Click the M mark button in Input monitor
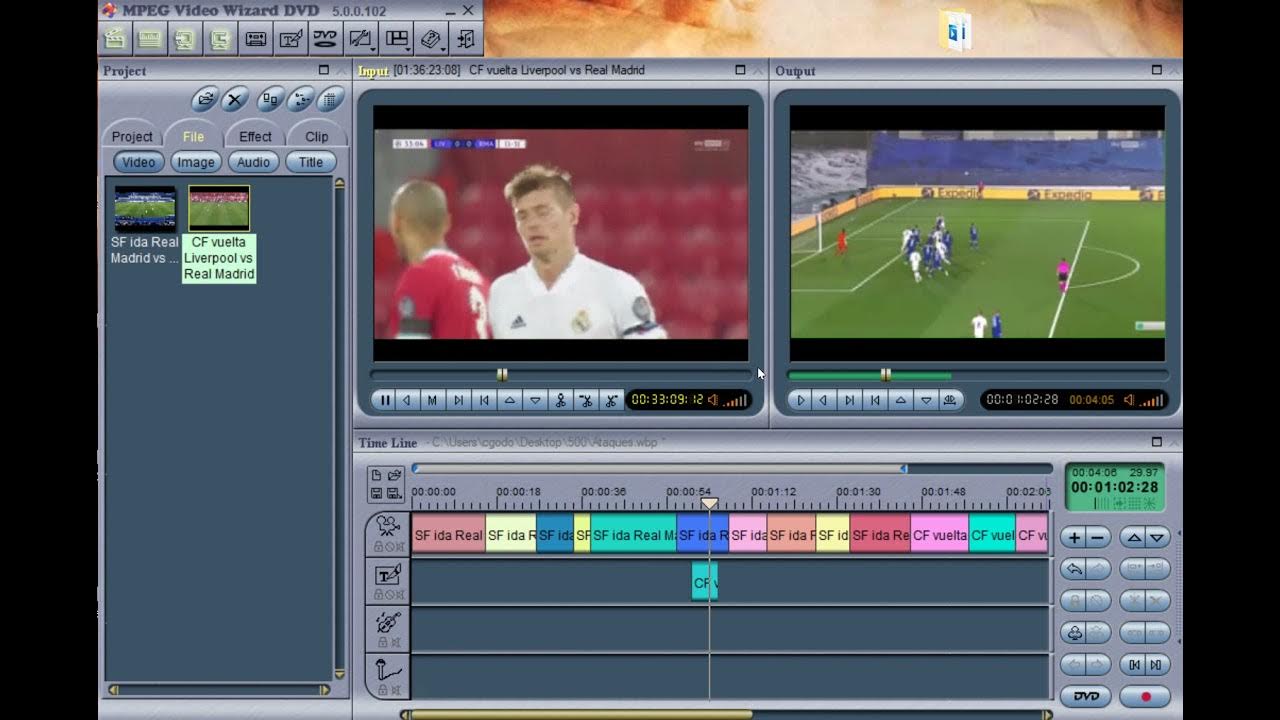The image size is (1280, 720). pos(432,400)
